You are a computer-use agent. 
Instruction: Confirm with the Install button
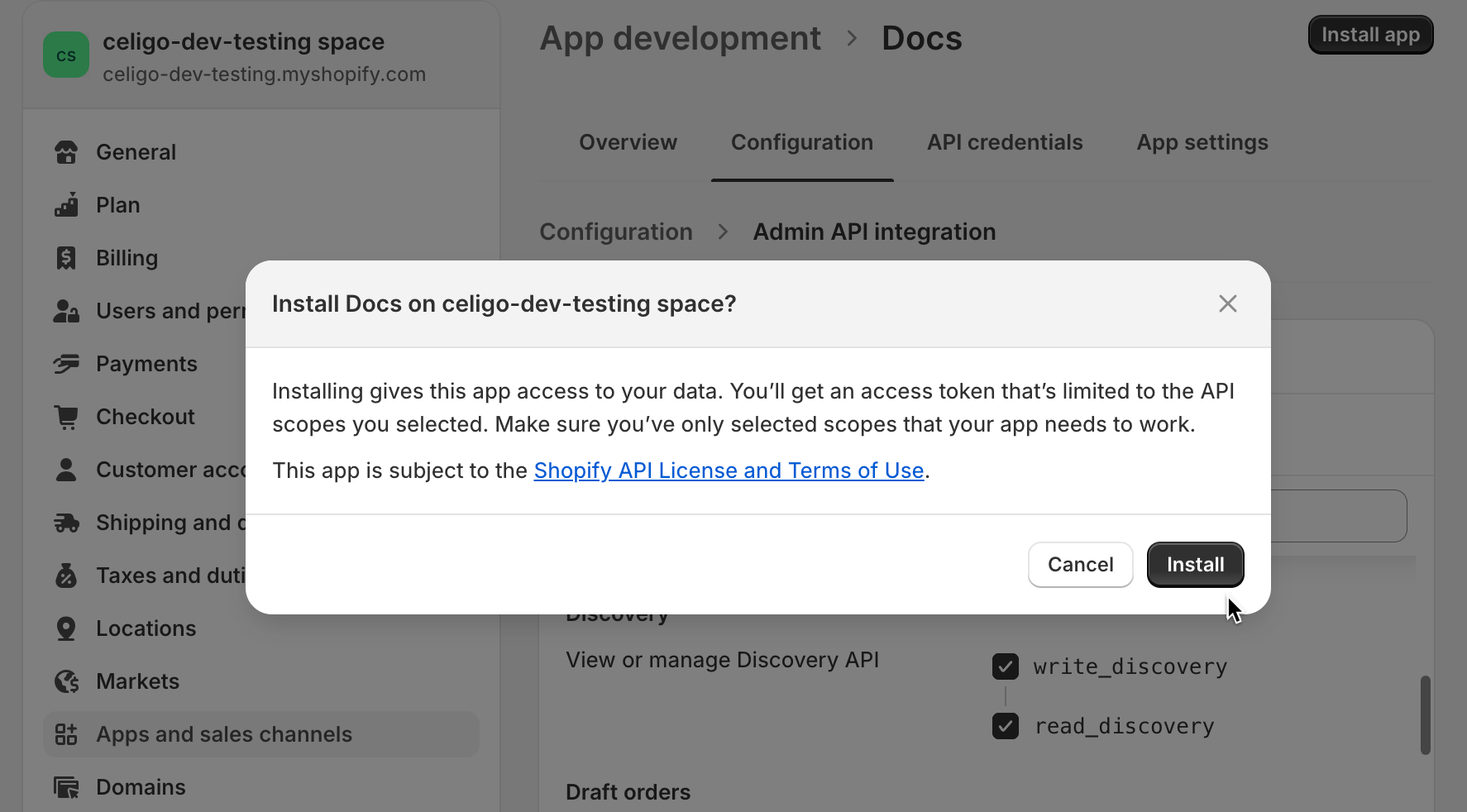tap(1195, 565)
